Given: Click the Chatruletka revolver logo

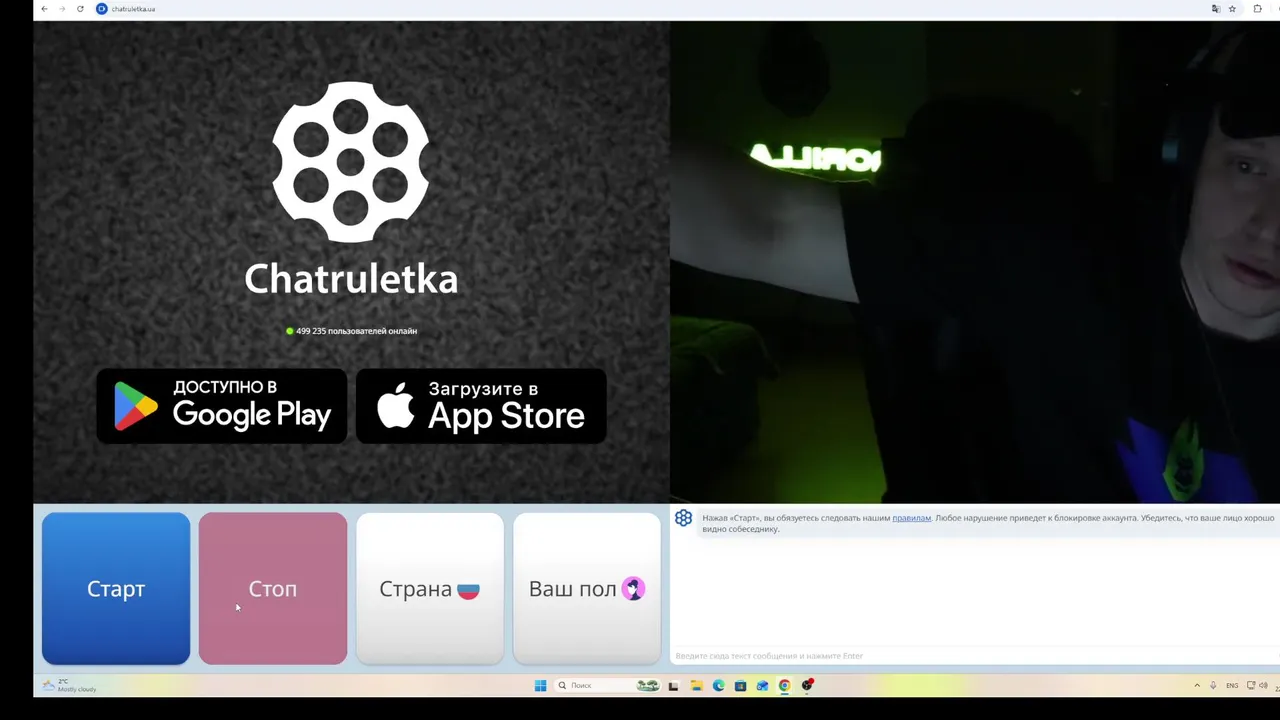Looking at the screenshot, I should click(351, 161).
